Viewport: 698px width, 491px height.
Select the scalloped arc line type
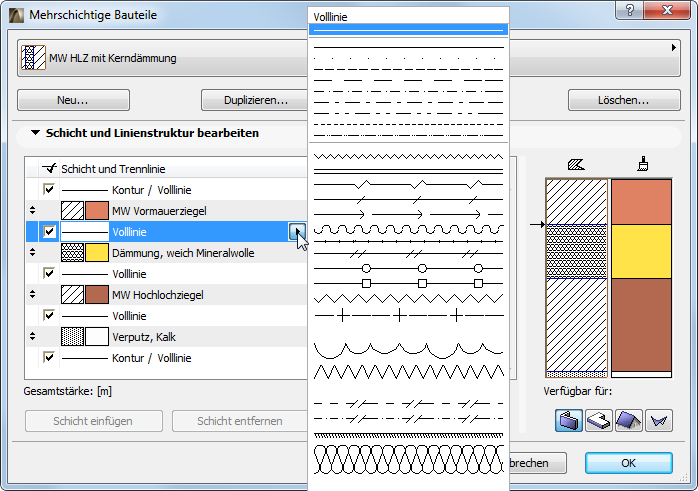(408, 350)
